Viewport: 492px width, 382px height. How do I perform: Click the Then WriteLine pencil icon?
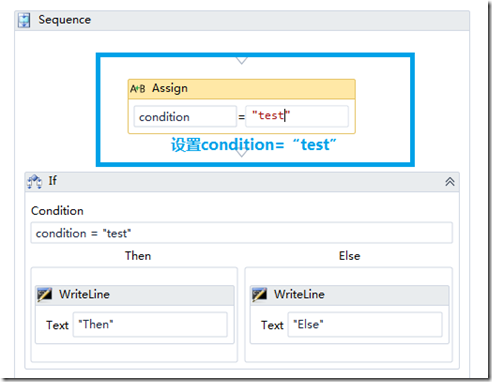click(x=45, y=294)
